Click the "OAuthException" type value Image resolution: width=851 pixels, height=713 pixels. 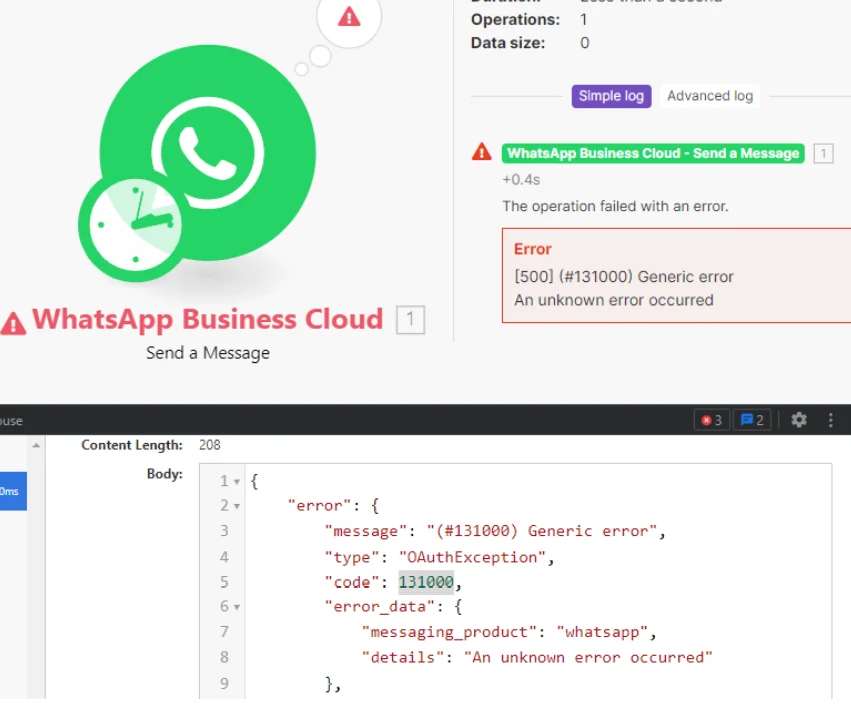pyautogui.click(x=472, y=557)
